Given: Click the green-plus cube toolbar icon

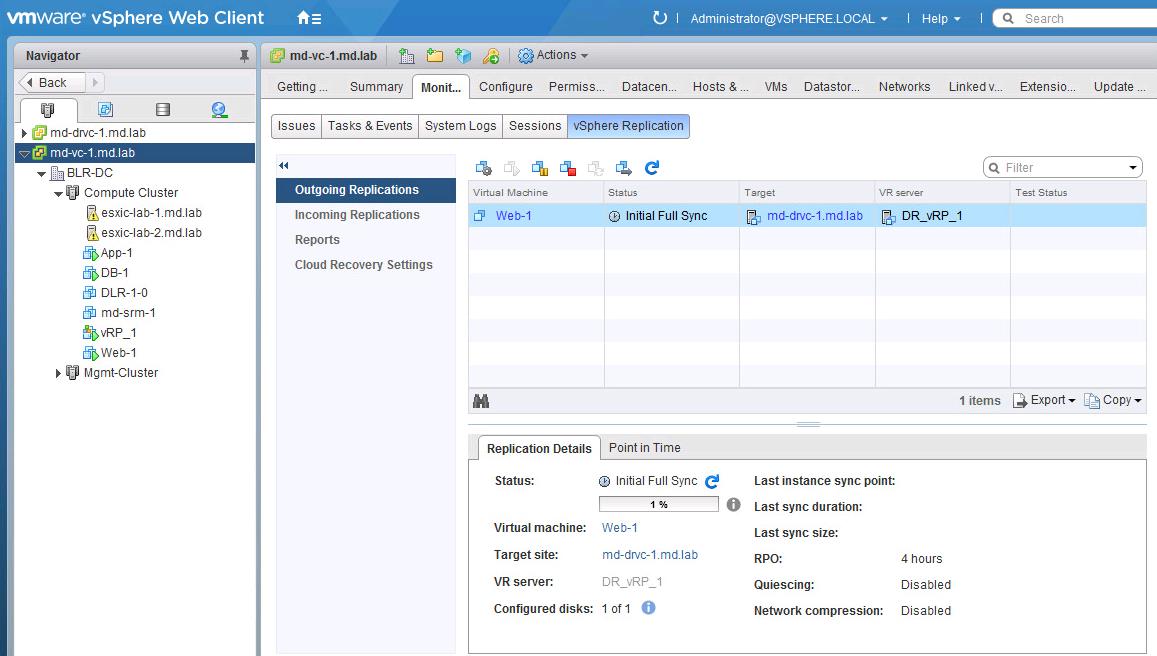Looking at the screenshot, I should 463,55.
